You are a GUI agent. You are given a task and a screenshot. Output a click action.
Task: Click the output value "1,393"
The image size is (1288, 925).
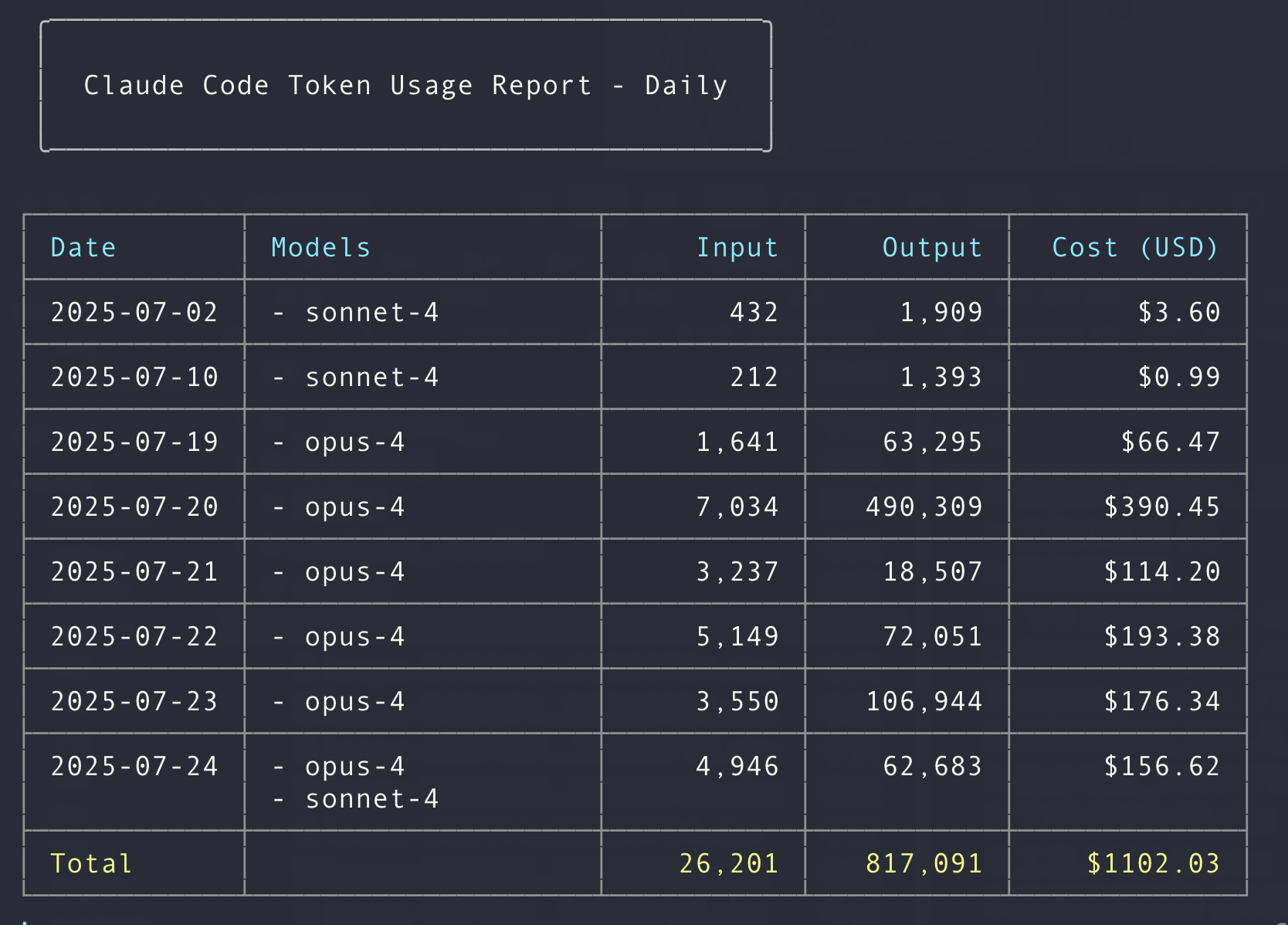coord(941,377)
